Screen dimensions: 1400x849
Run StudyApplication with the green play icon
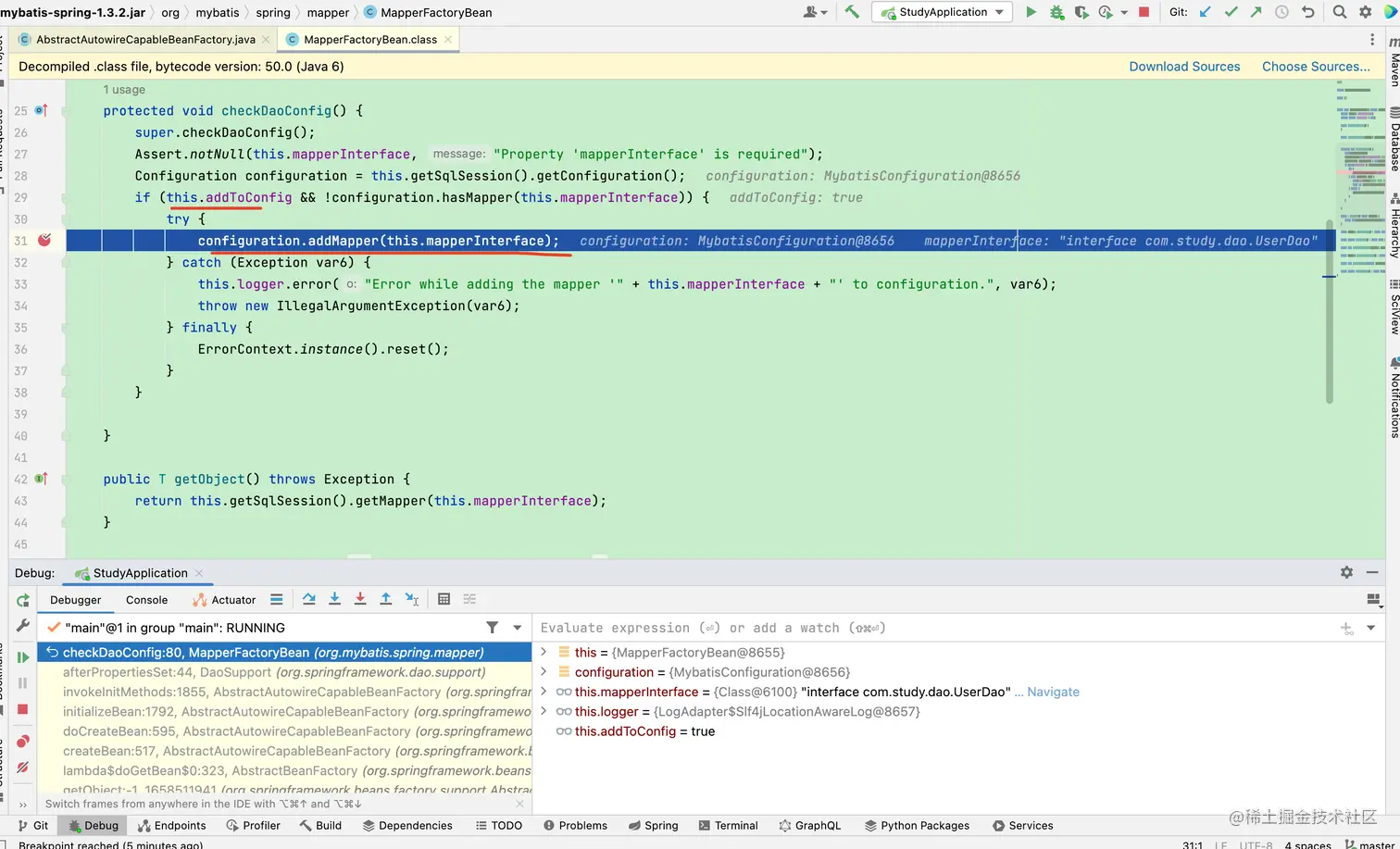coord(1031,12)
